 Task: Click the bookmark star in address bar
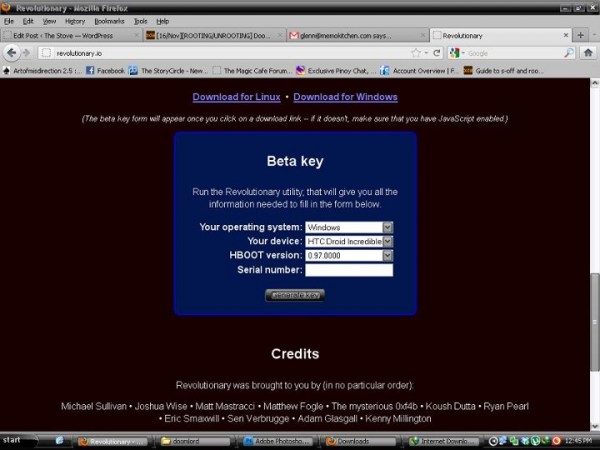click(x=416, y=53)
